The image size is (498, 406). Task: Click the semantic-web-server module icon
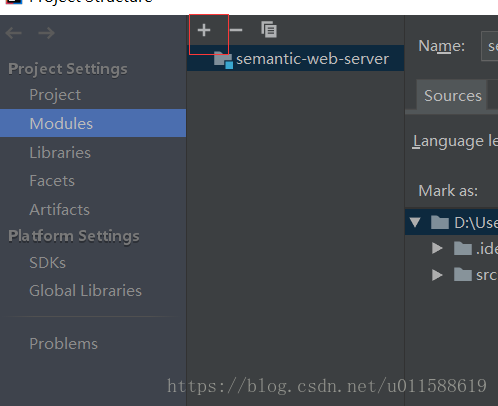tap(223, 60)
